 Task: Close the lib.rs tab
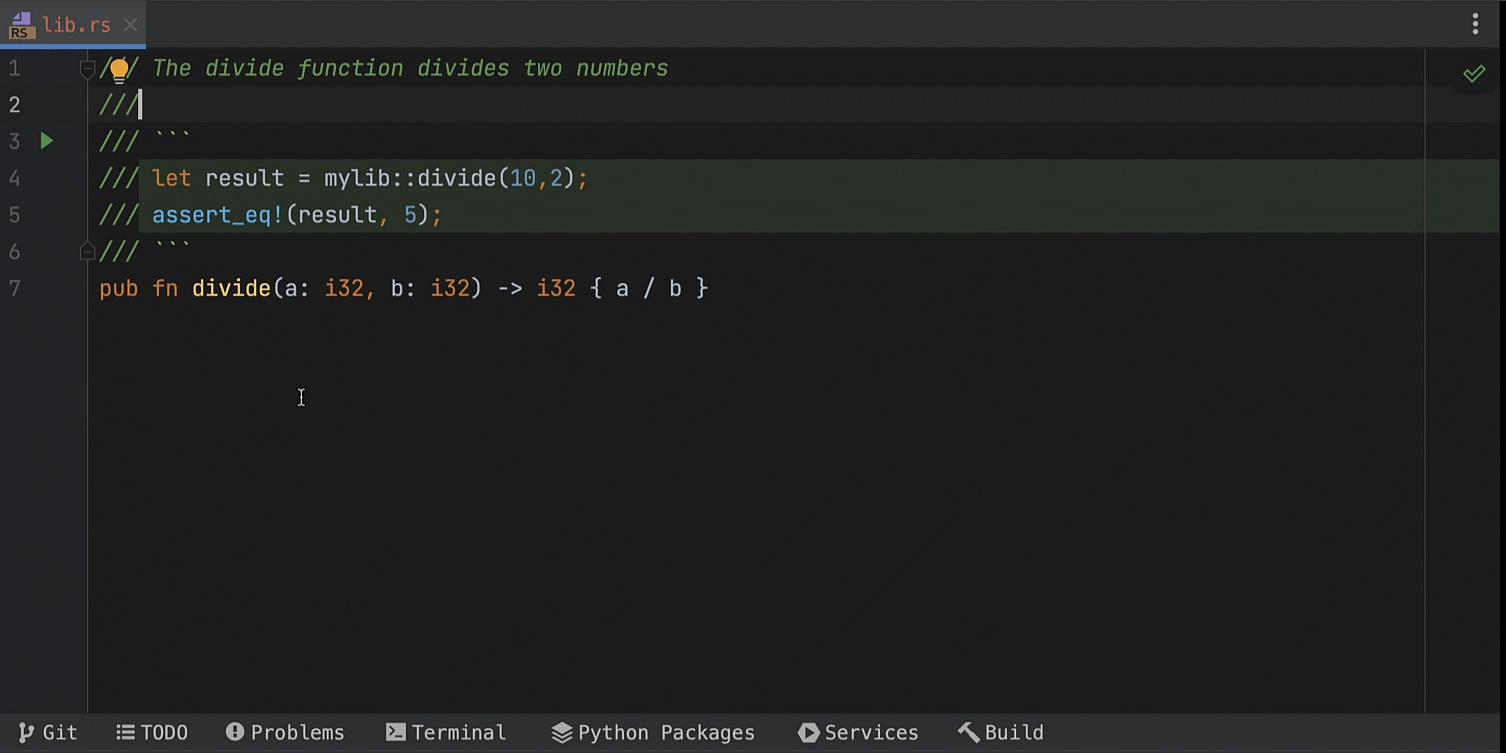click(x=131, y=25)
